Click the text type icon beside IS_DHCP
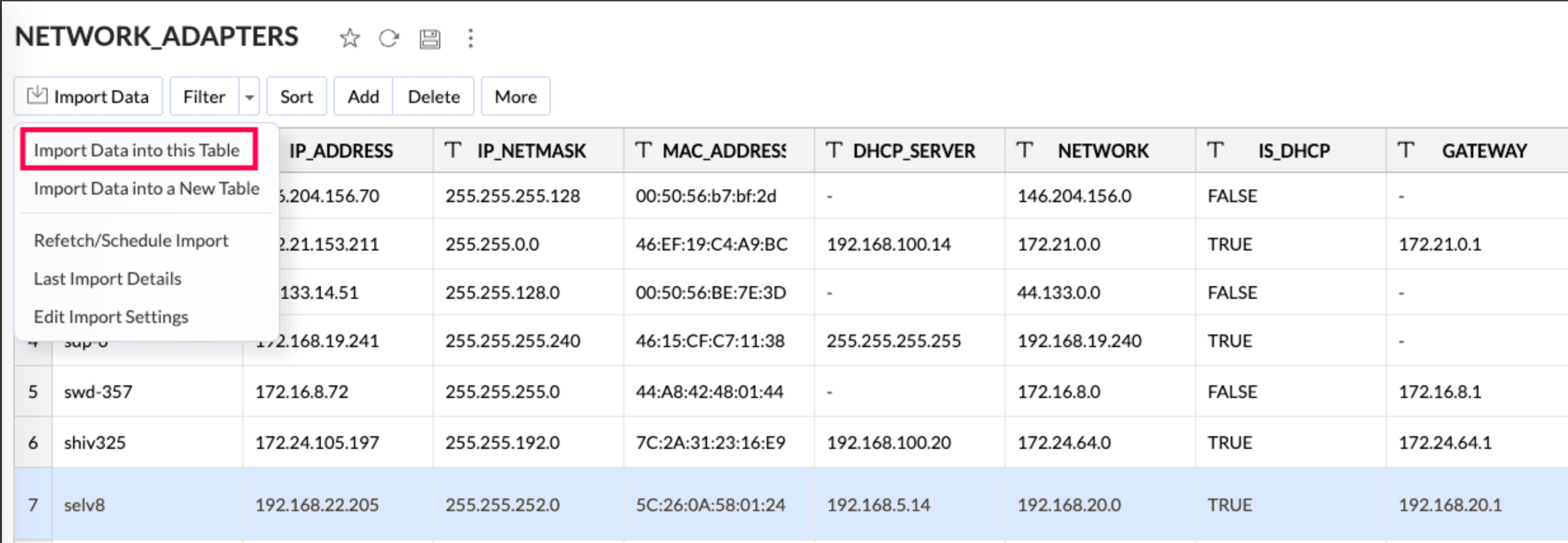The width and height of the screenshot is (1568, 543). tap(1215, 150)
